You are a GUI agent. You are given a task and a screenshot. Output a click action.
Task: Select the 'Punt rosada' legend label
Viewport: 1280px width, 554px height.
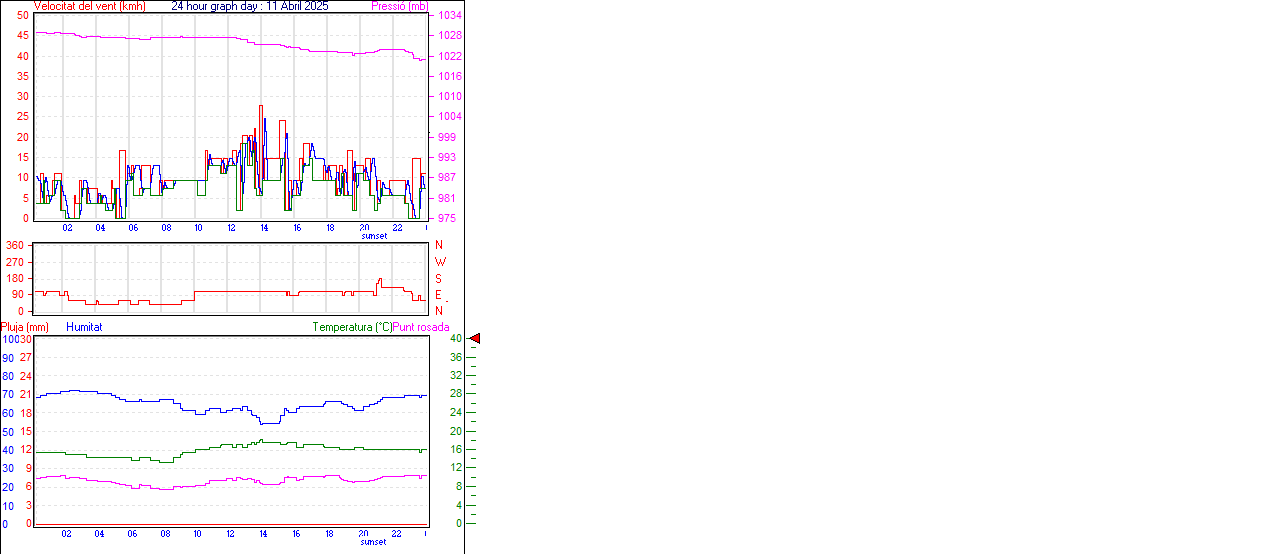click(421, 327)
